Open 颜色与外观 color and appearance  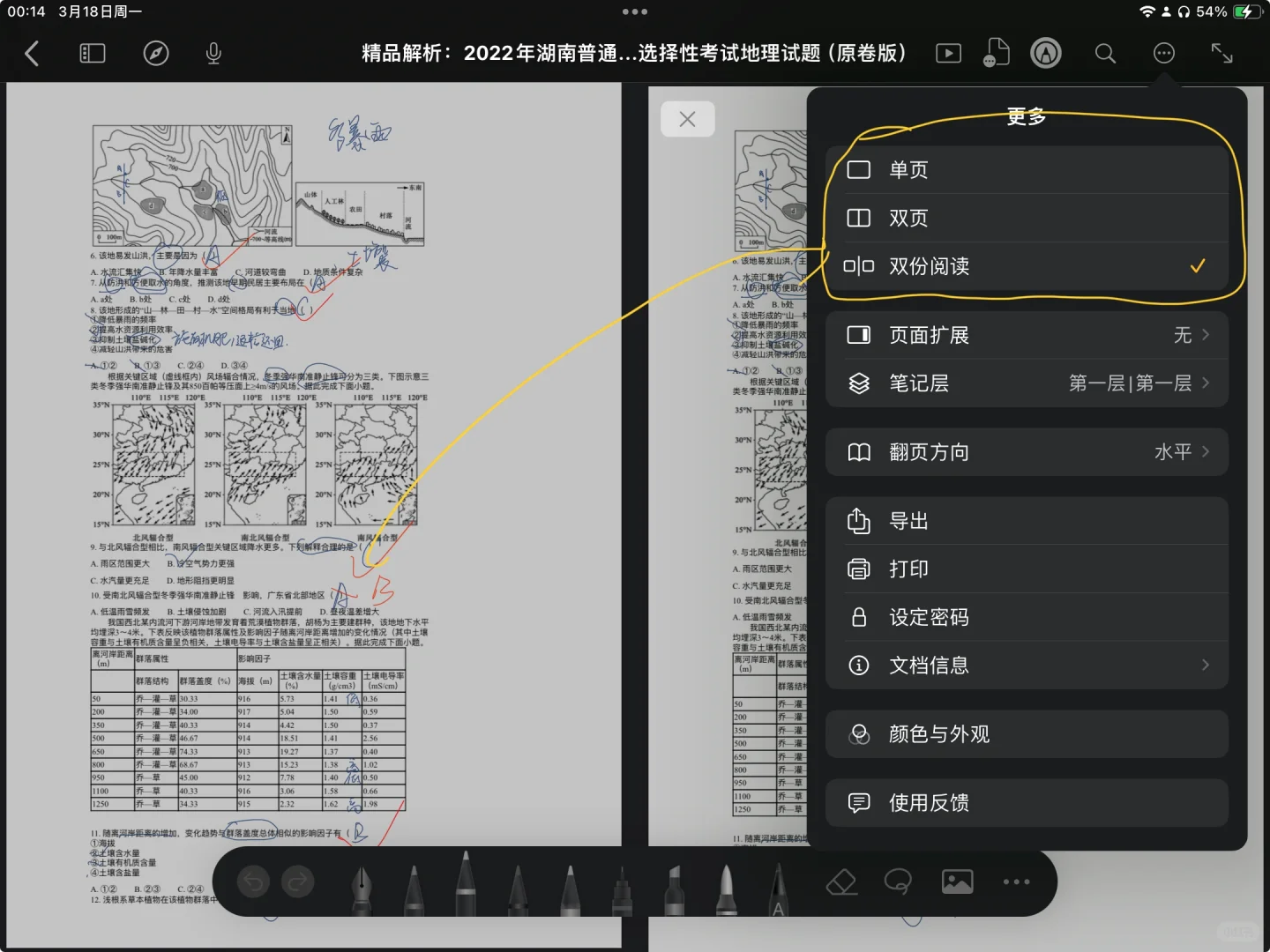[x=1027, y=734]
